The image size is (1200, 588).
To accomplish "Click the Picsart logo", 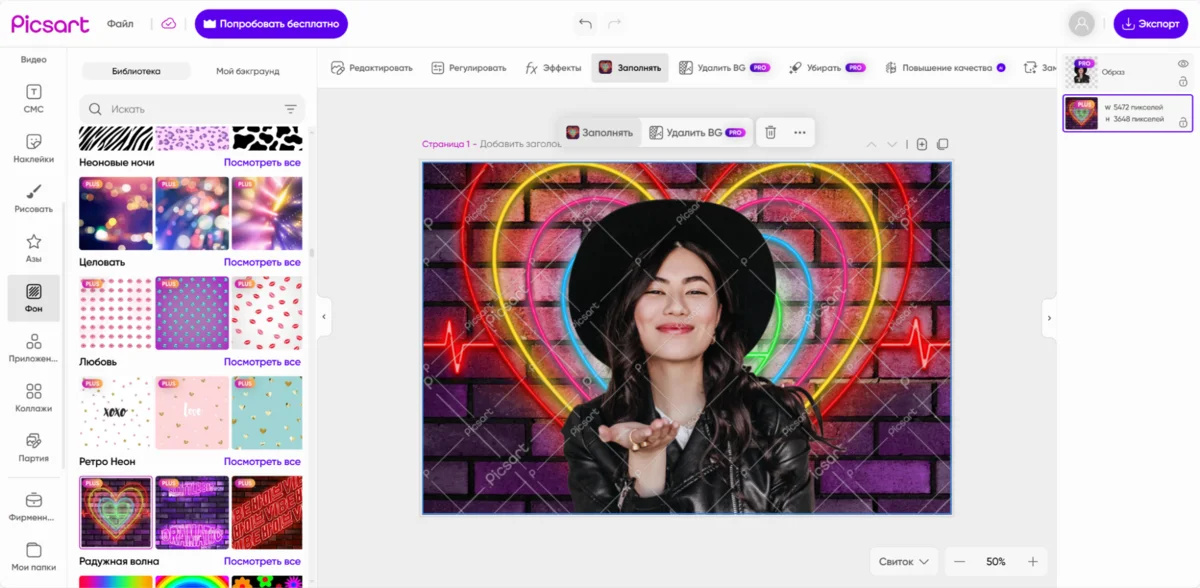I will coord(50,24).
